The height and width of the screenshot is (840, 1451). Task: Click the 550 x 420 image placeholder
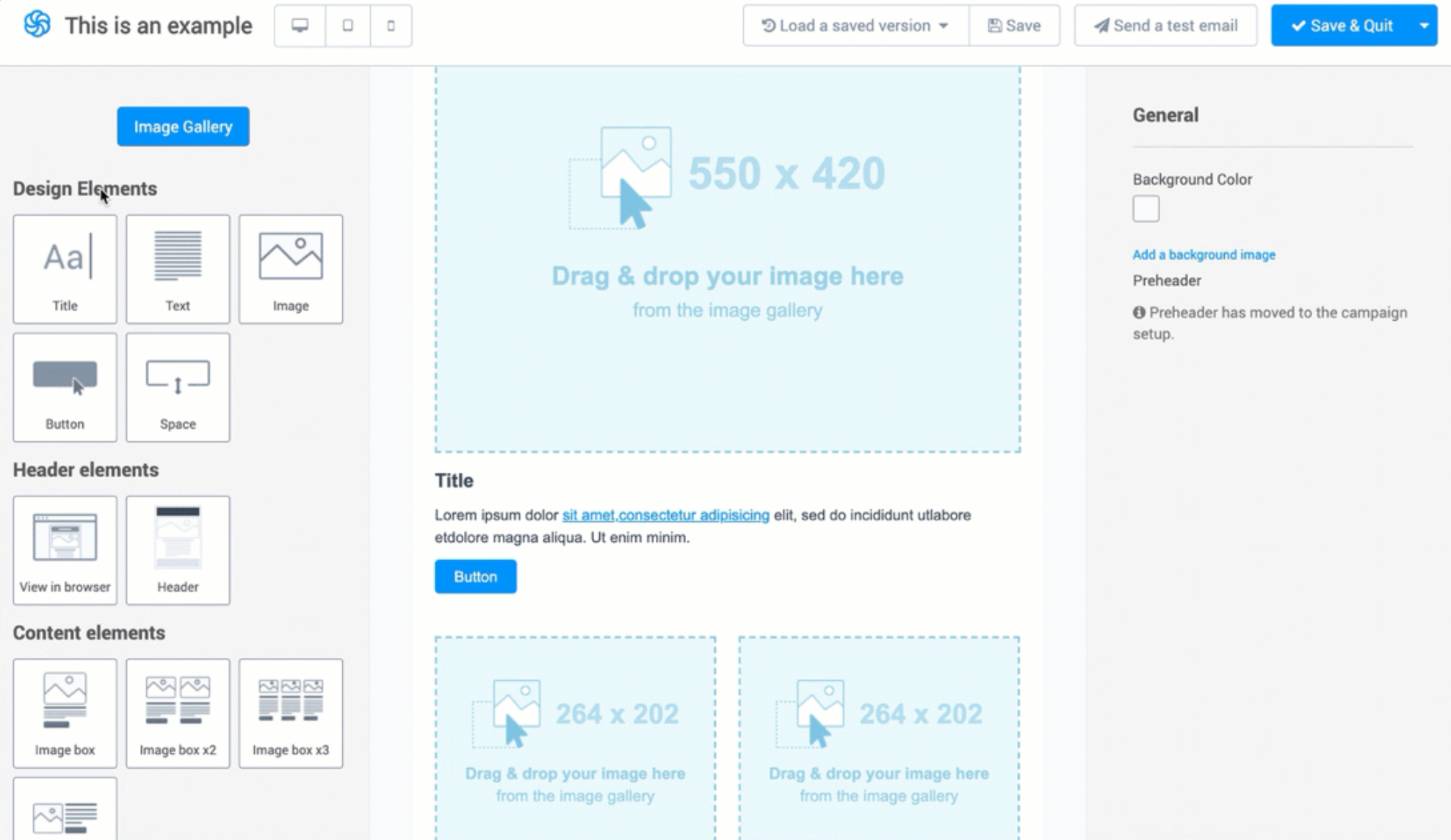[727, 259]
